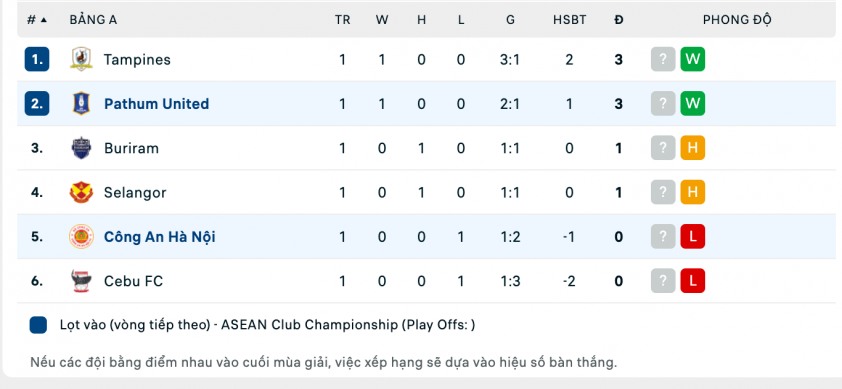Click the blue rank 1 position badge
Viewport: 842px width, 389px height.
pos(37,59)
